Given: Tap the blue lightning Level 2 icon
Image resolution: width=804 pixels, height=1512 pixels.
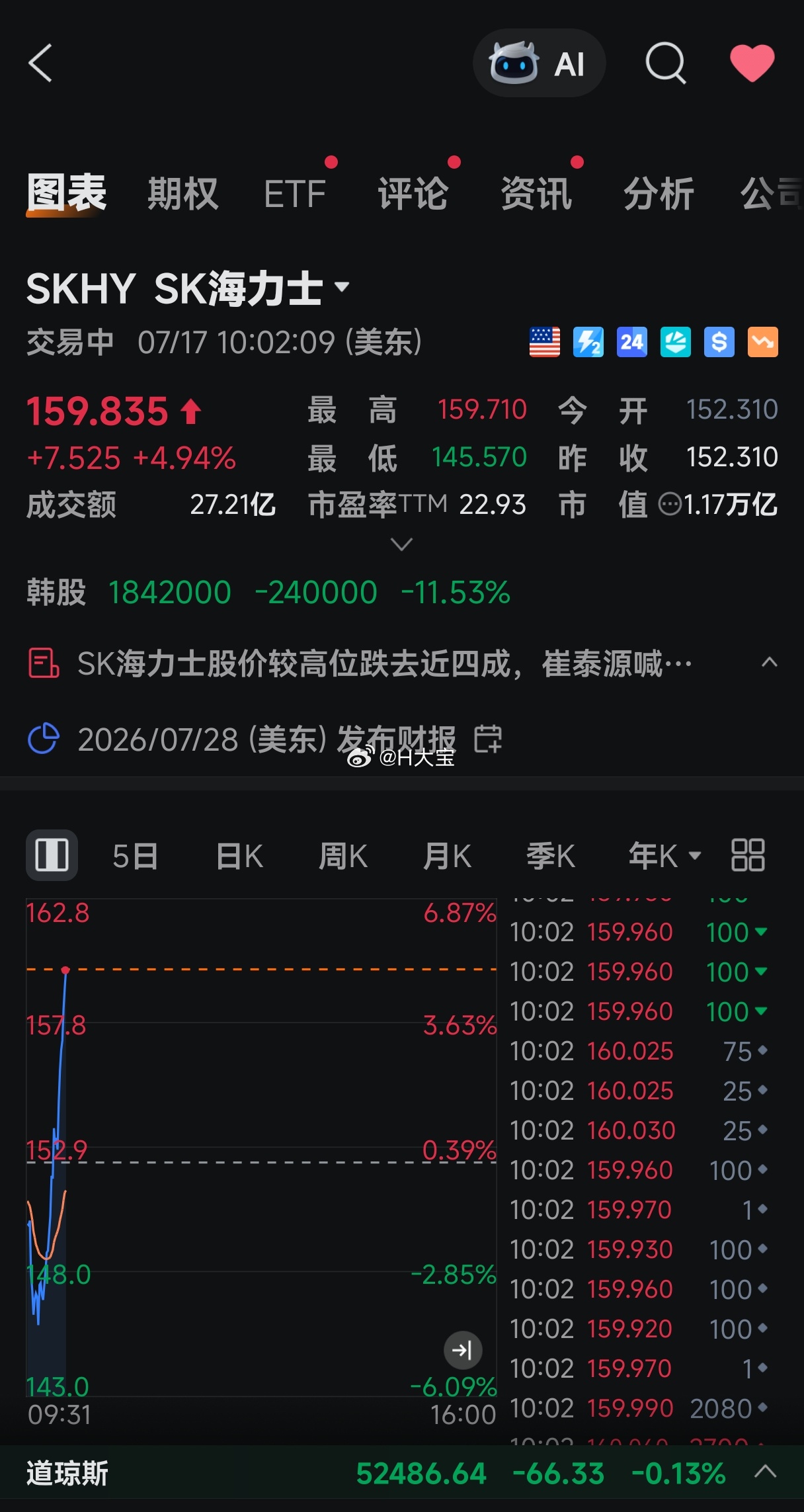Looking at the screenshot, I should click(x=588, y=342).
